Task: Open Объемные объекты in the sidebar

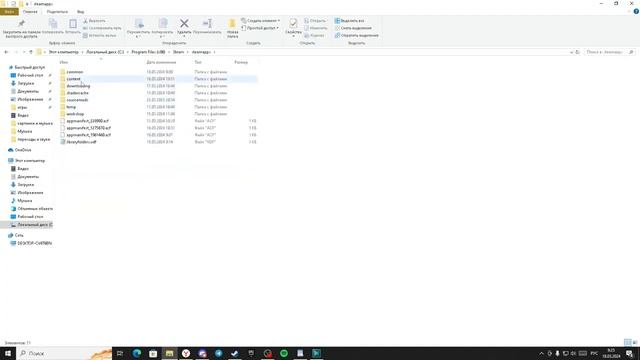Action: 35,209
